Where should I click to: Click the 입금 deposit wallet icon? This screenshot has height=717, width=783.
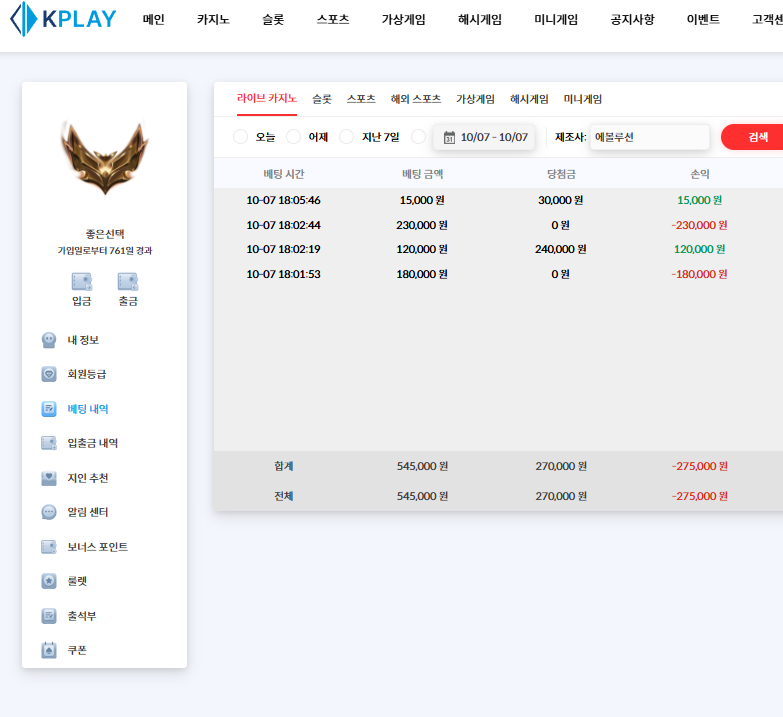click(x=81, y=282)
